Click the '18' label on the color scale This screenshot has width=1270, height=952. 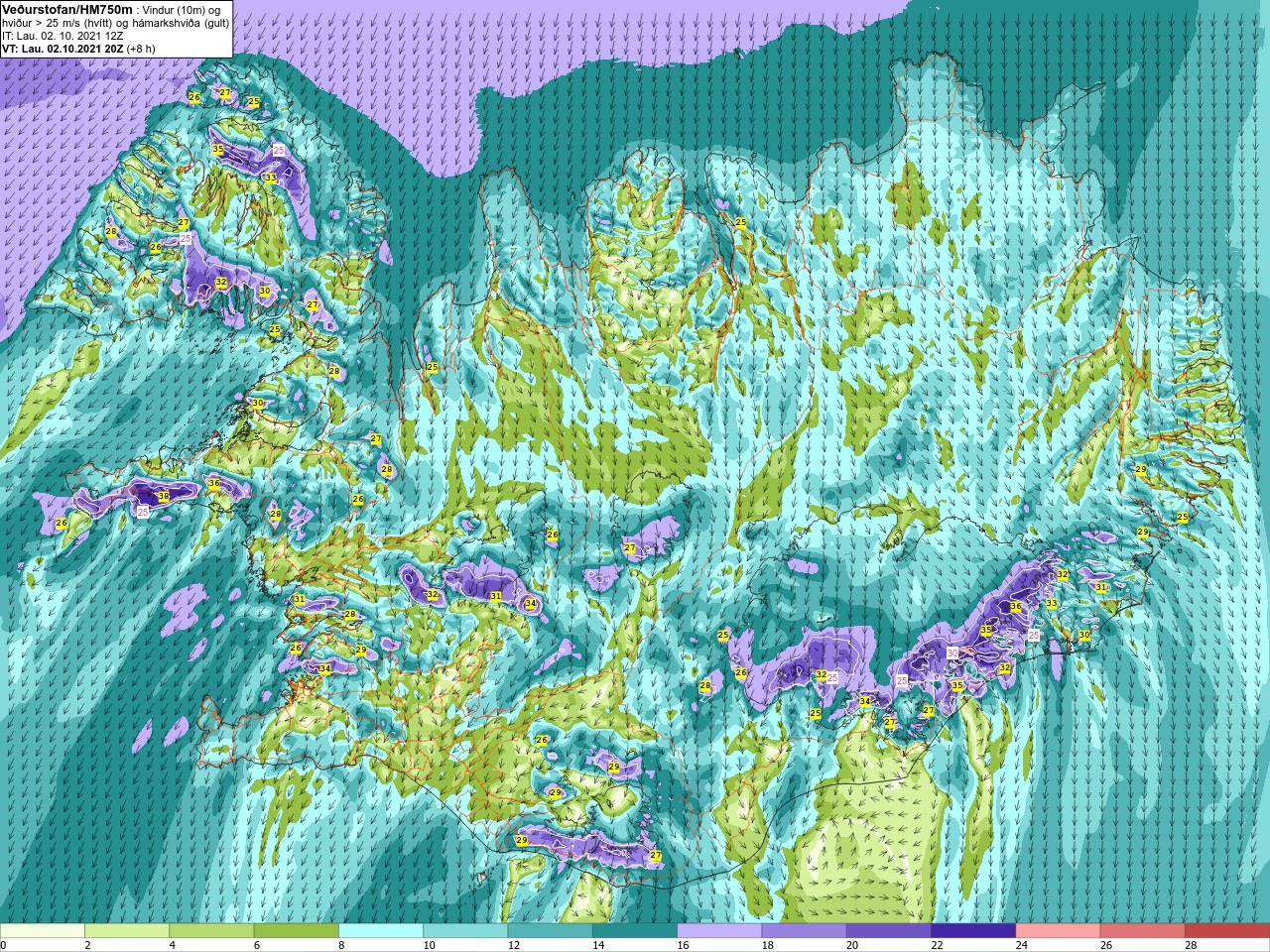click(x=768, y=945)
